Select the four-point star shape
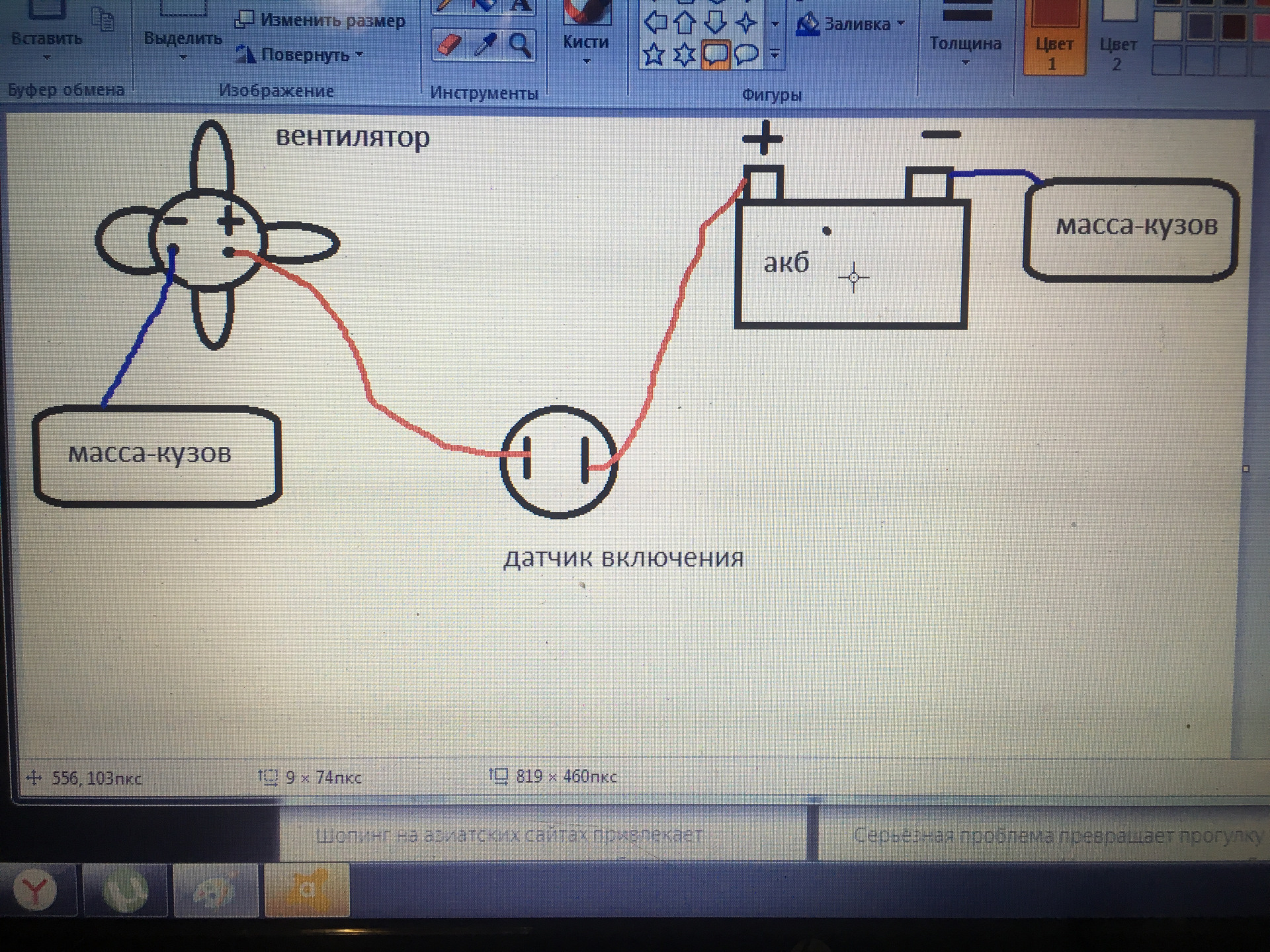 pyautogui.click(x=746, y=22)
